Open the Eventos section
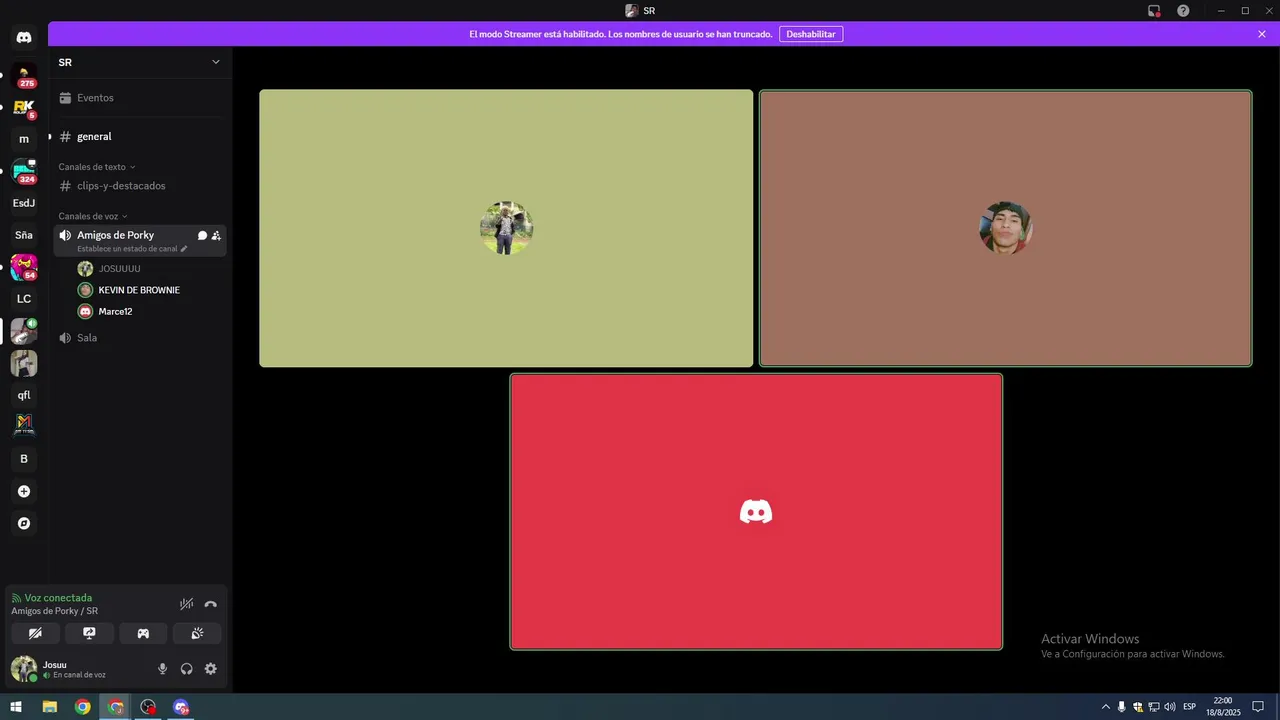 click(139, 98)
